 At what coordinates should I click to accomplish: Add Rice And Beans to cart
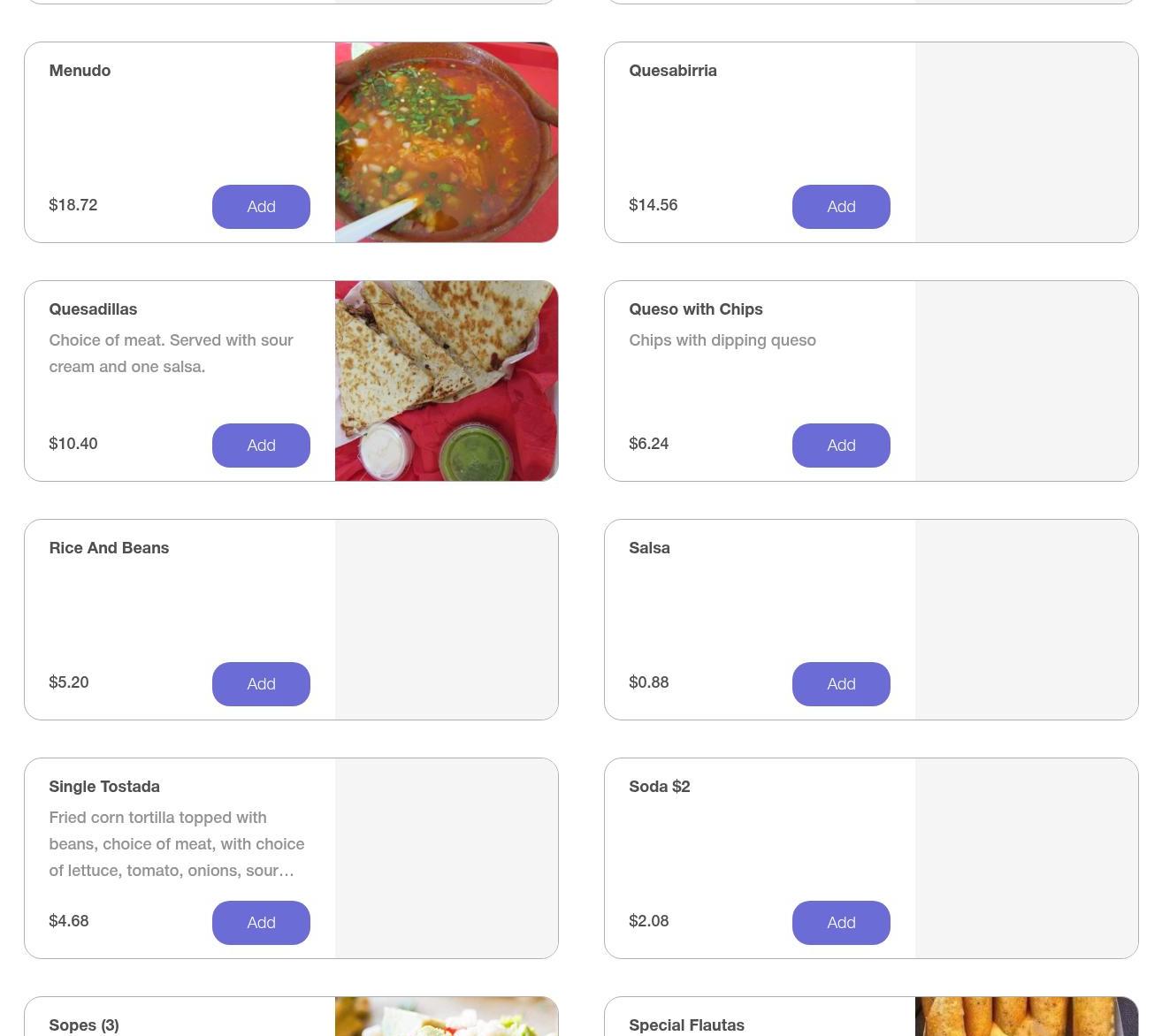(x=261, y=684)
